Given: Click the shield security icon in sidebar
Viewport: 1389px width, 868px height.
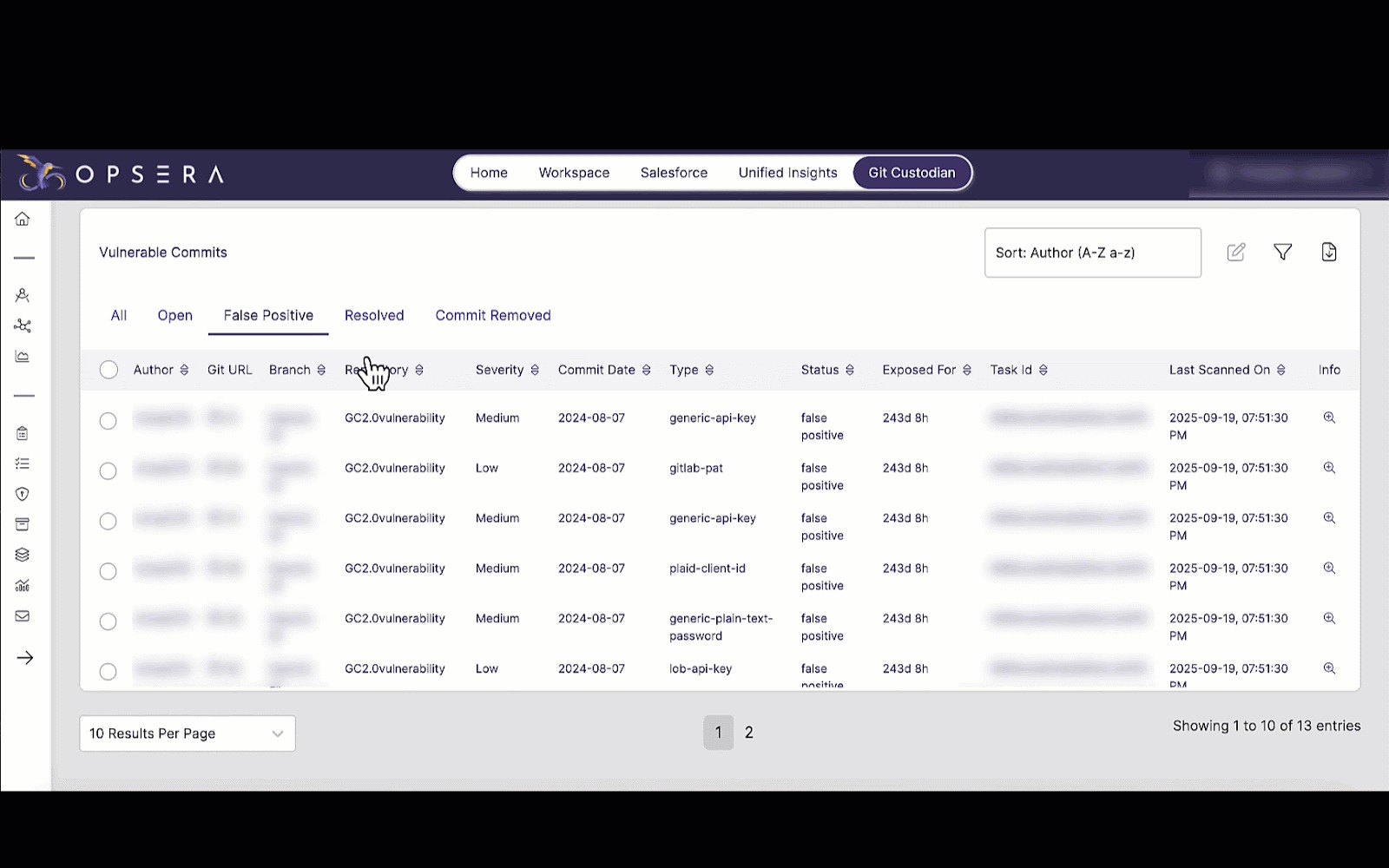Looking at the screenshot, I should coord(23,494).
